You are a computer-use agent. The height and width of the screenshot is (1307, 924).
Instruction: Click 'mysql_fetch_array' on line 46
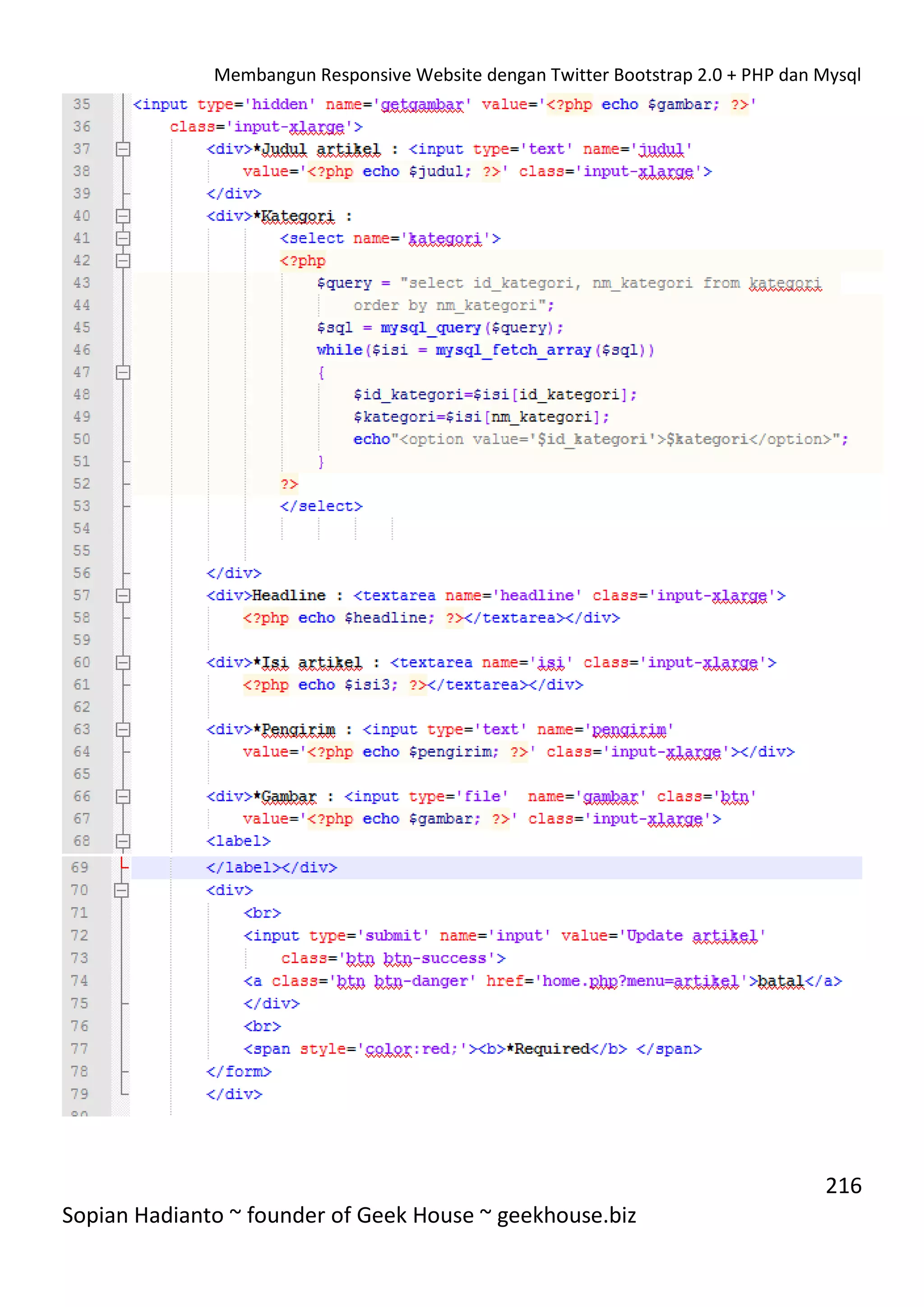[x=514, y=351]
